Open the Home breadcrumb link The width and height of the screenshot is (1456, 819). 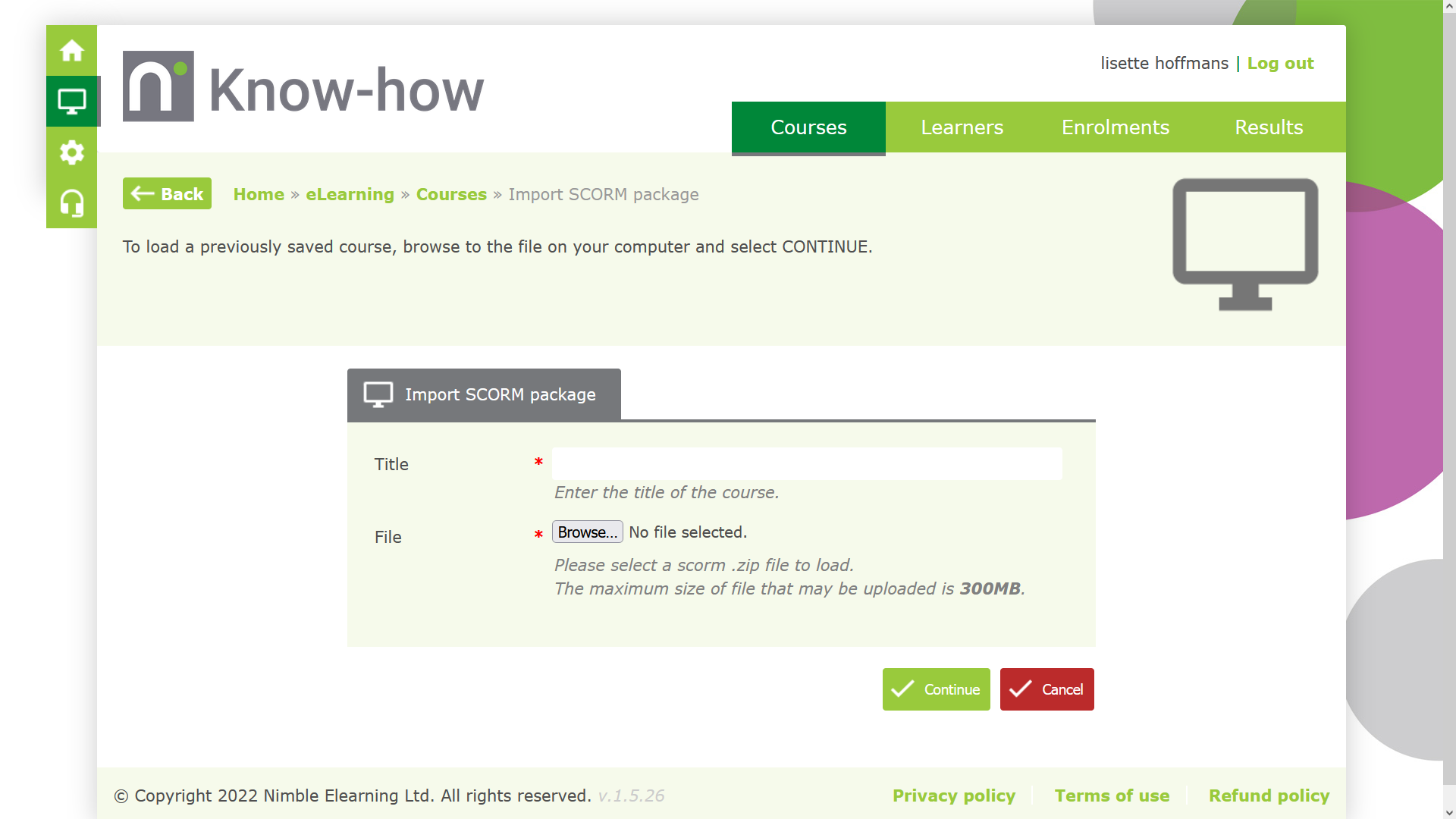259,195
